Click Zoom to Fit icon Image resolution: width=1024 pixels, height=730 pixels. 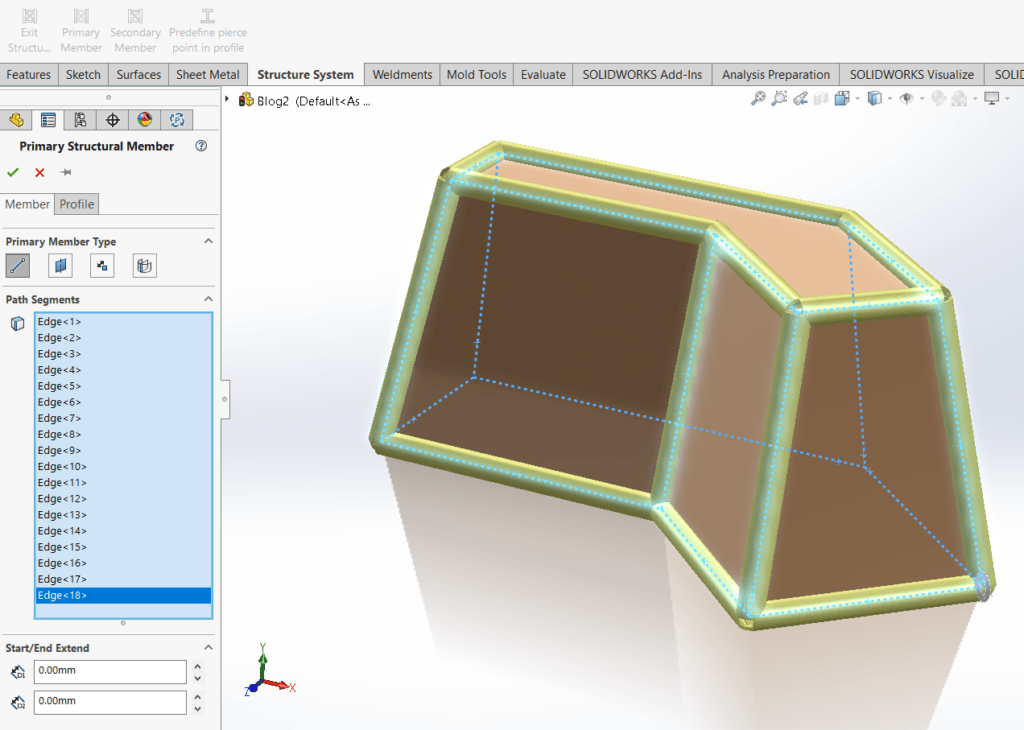click(759, 98)
